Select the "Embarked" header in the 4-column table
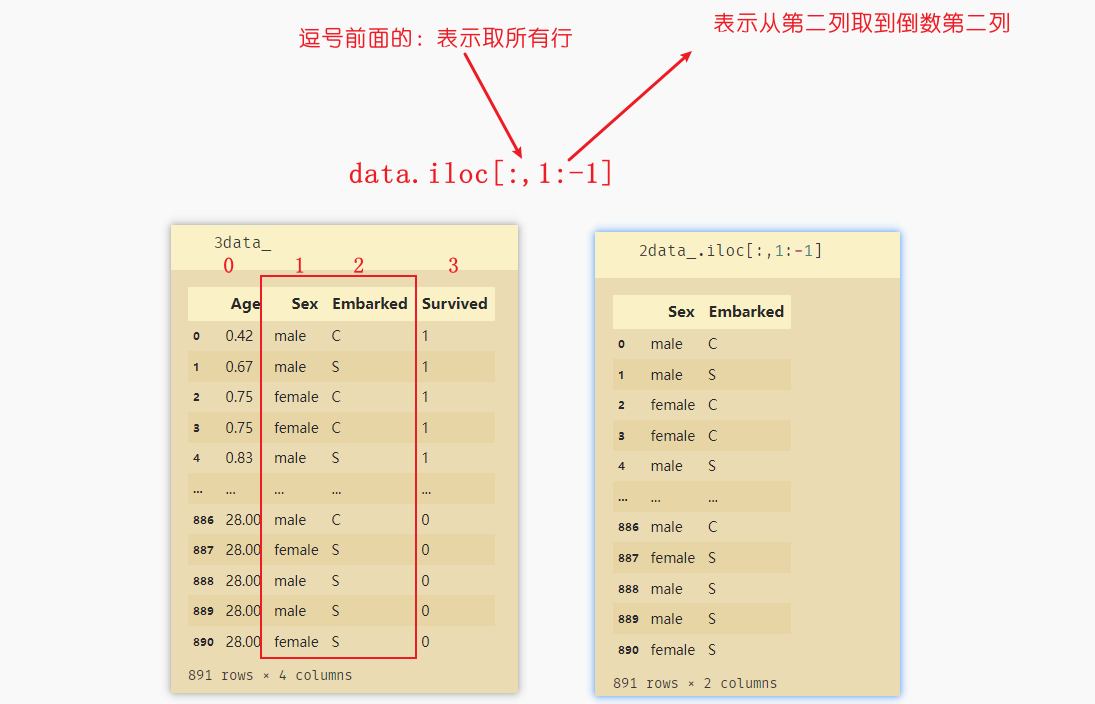The width and height of the screenshot is (1095, 704). click(x=369, y=304)
